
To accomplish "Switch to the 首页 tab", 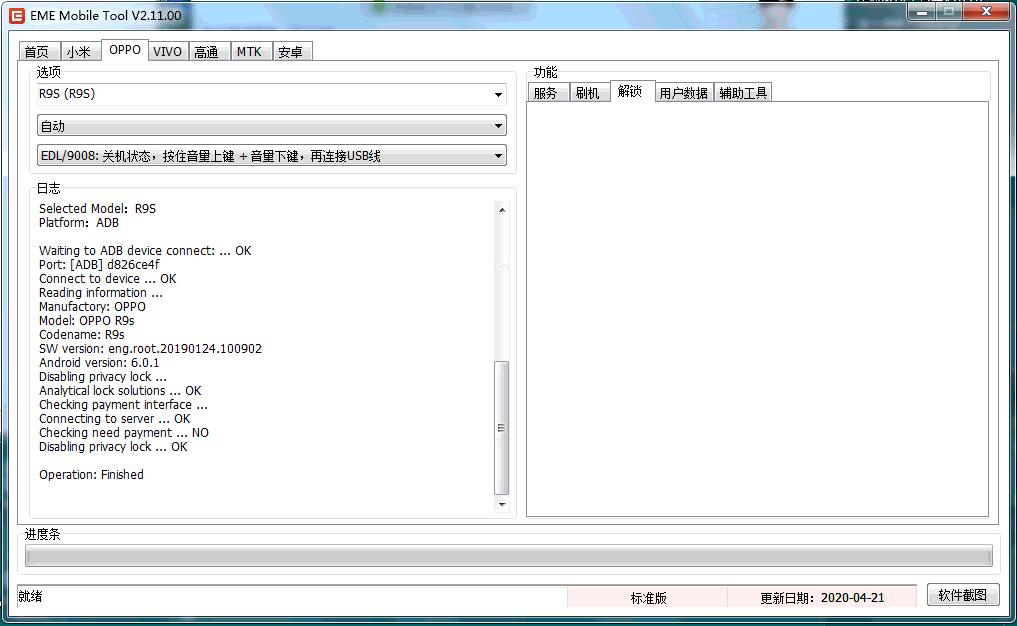I will point(39,52).
